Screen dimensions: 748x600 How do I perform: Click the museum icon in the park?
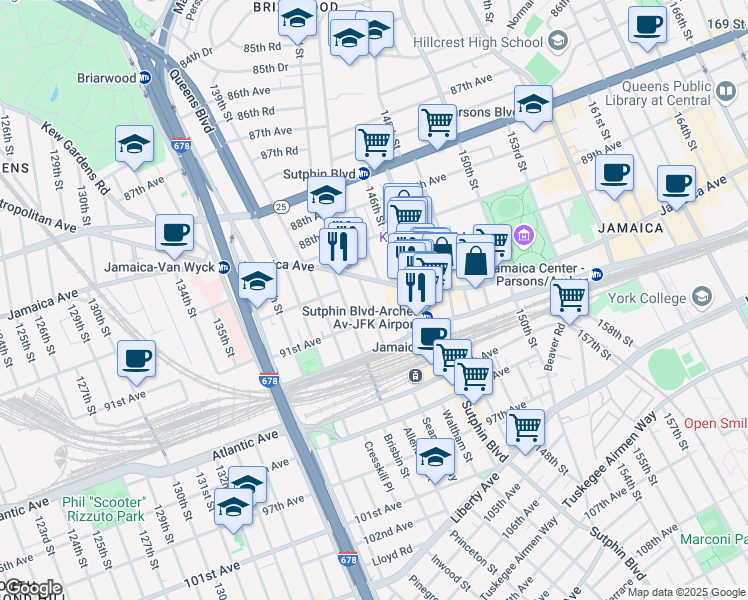pyautogui.click(x=524, y=235)
